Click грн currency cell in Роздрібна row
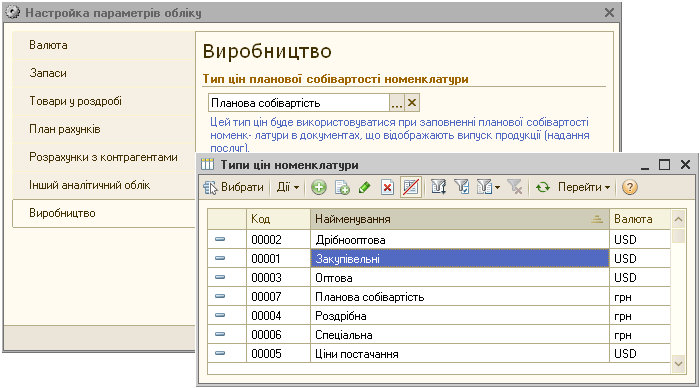 coord(640,316)
